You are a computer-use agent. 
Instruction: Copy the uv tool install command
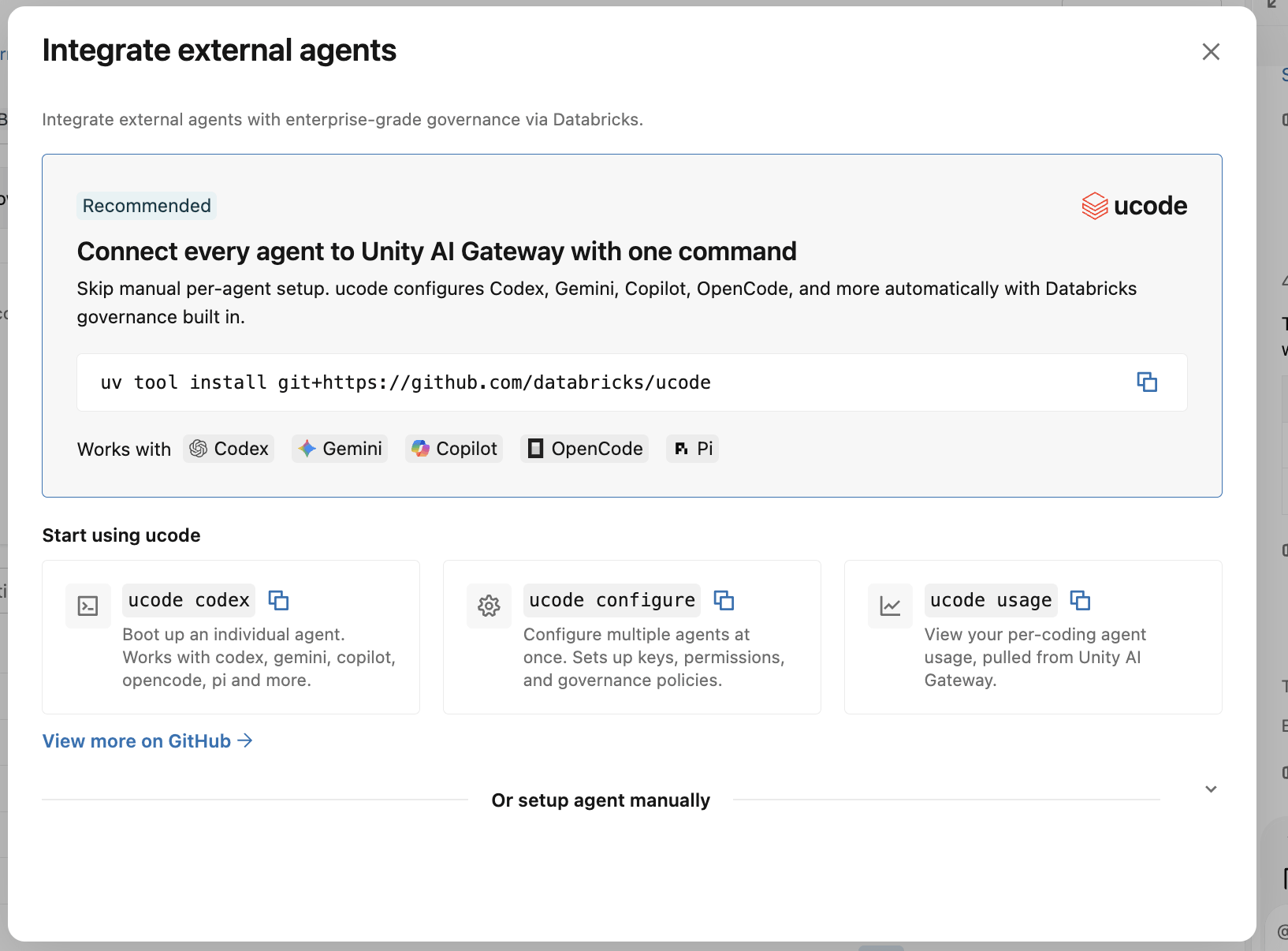pyautogui.click(x=1147, y=382)
